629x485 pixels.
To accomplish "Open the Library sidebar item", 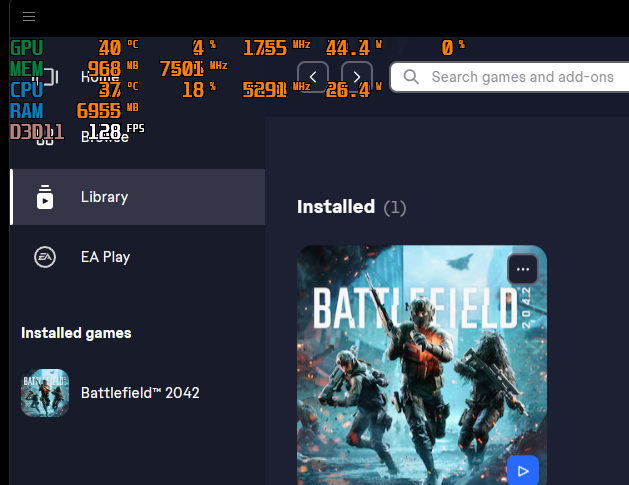I will click(x=137, y=197).
